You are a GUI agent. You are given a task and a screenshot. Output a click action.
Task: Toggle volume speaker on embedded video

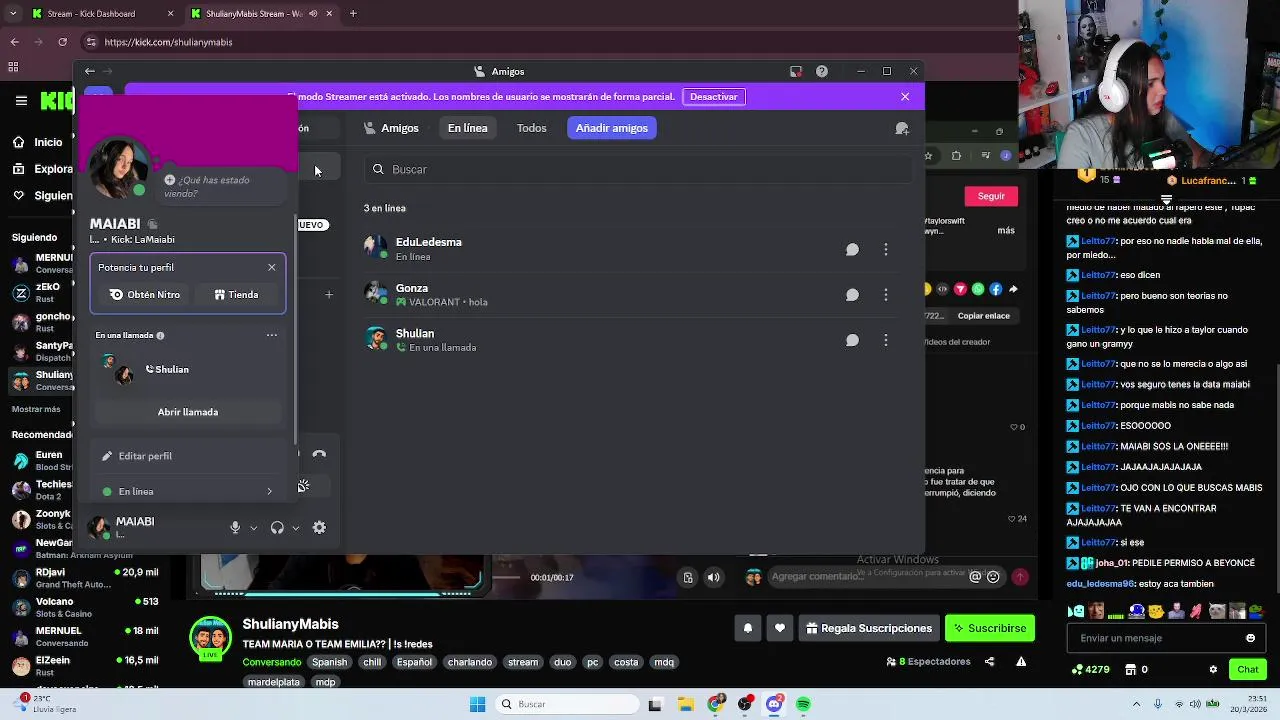(x=714, y=577)
